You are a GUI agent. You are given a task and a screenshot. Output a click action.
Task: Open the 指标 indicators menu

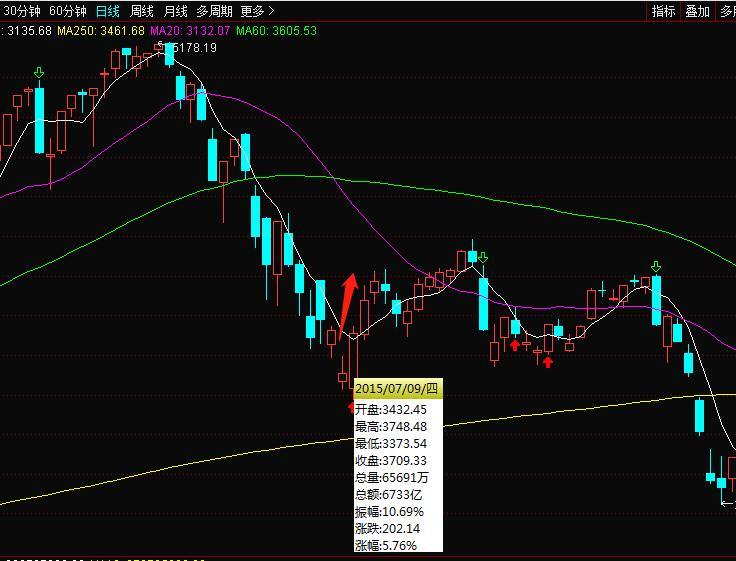coord(663,11)
